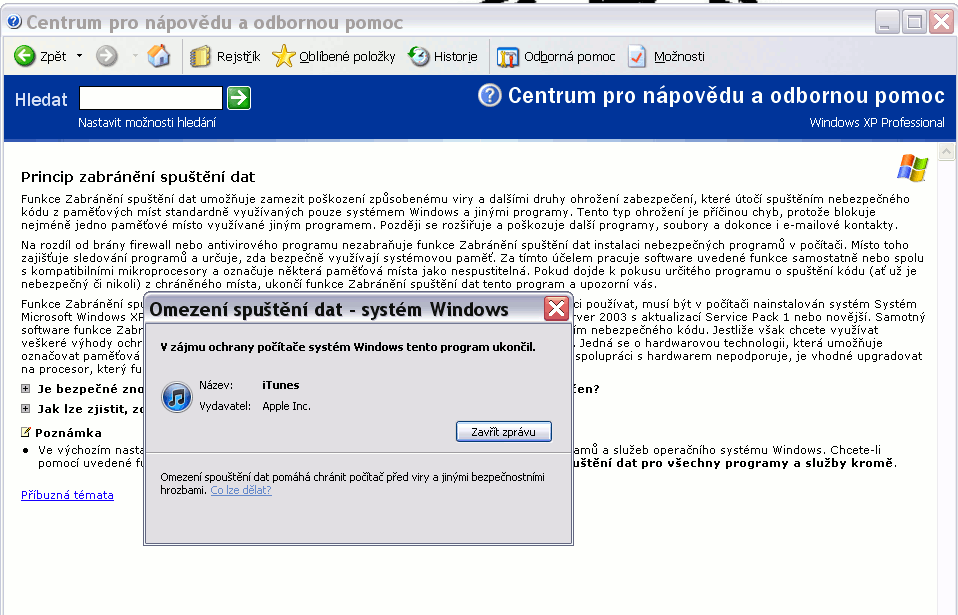The width and height of the screenshot is (958, 615).
Task: Open the Historie toolbar item
Action: pyautogui.click(x=443, y=57)
